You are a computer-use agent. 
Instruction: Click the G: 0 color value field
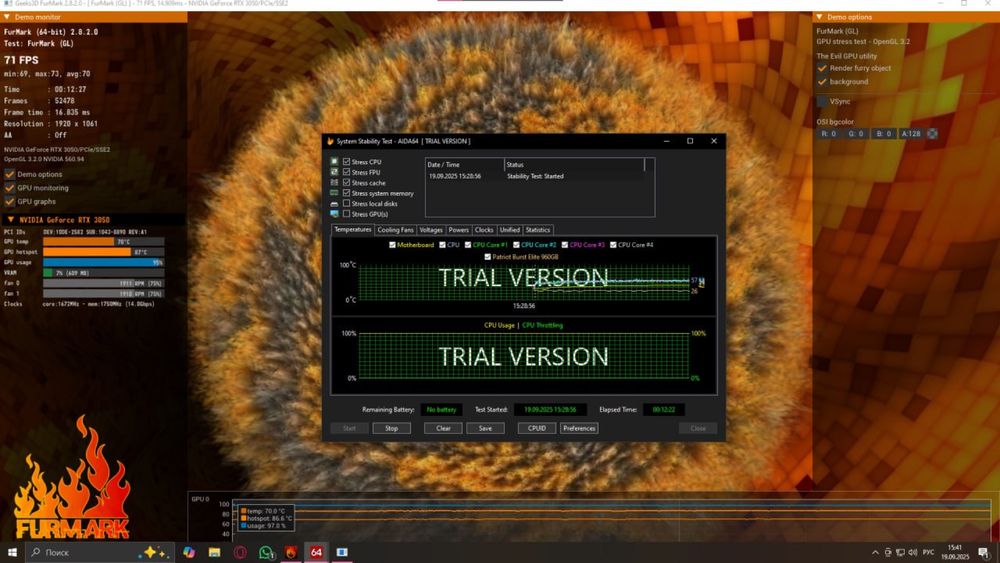[856, 134]
